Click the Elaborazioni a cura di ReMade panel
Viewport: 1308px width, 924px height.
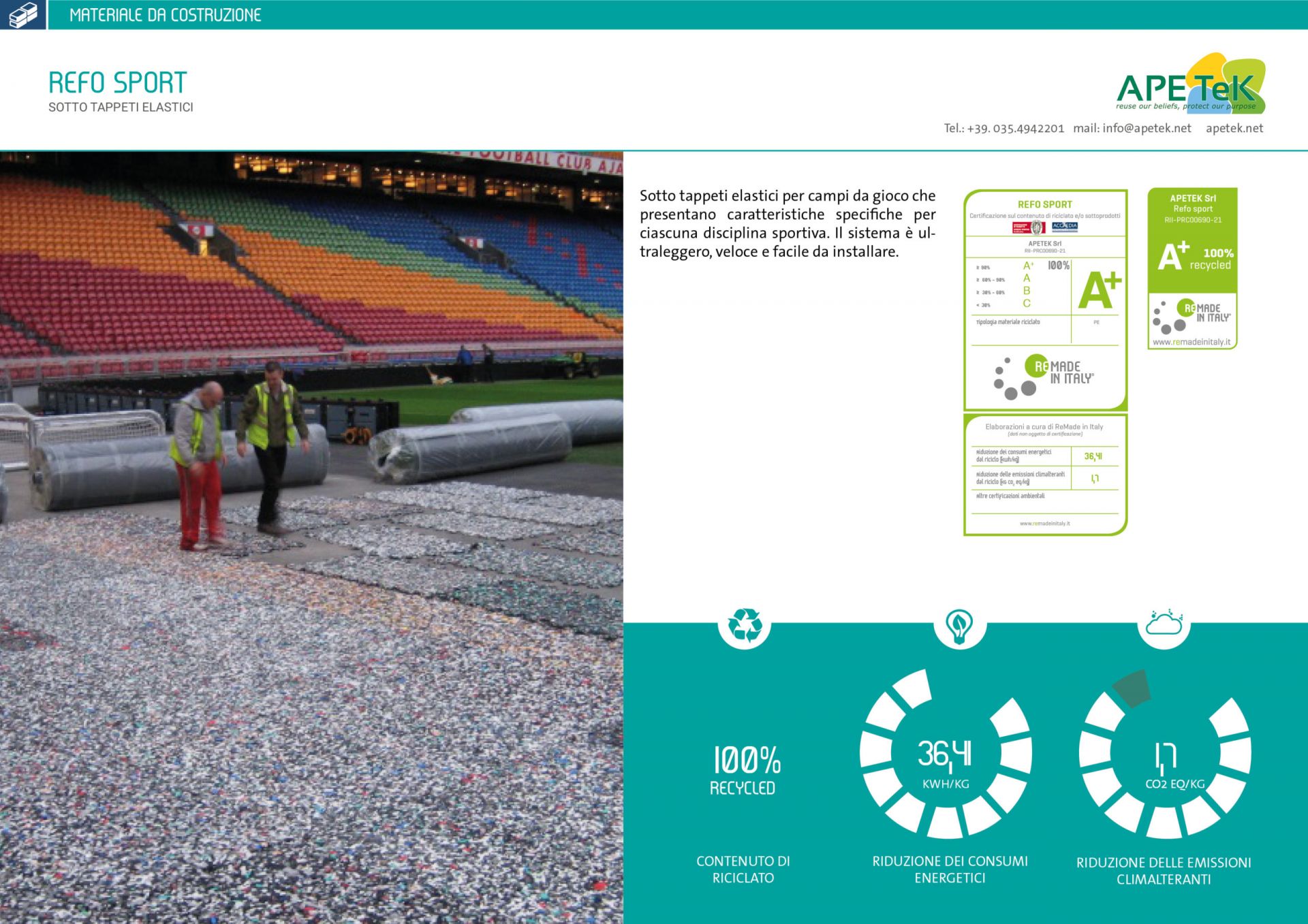[1045, 475]
